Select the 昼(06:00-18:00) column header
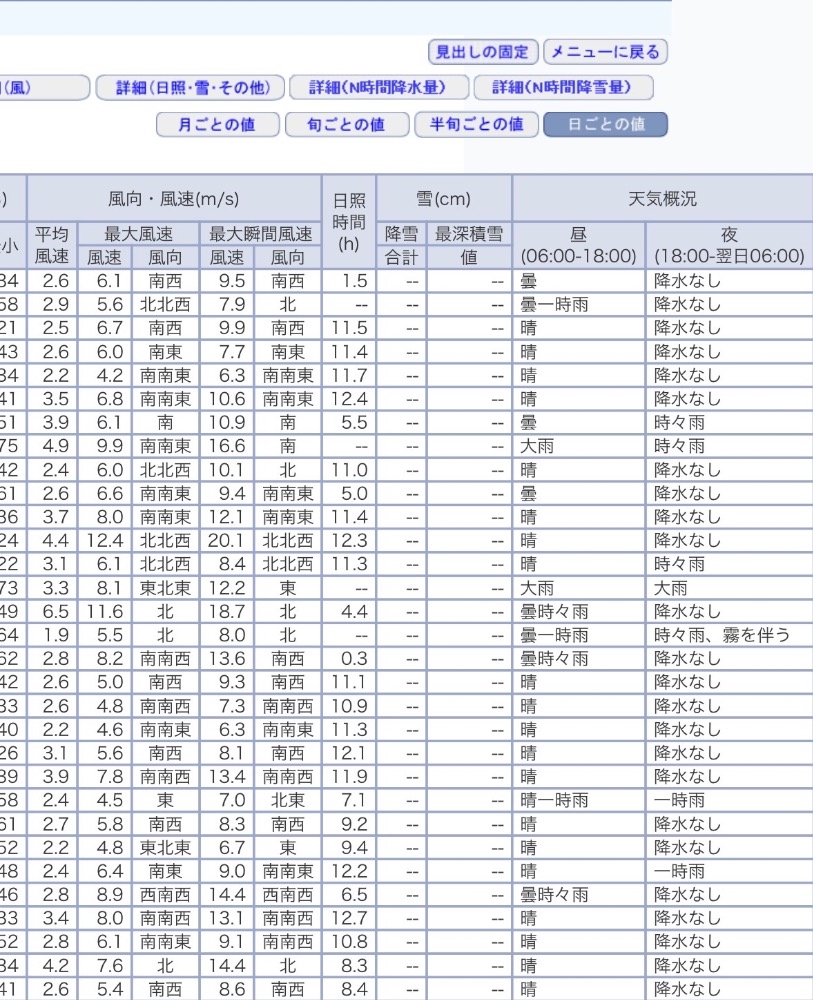 [578, 245]
